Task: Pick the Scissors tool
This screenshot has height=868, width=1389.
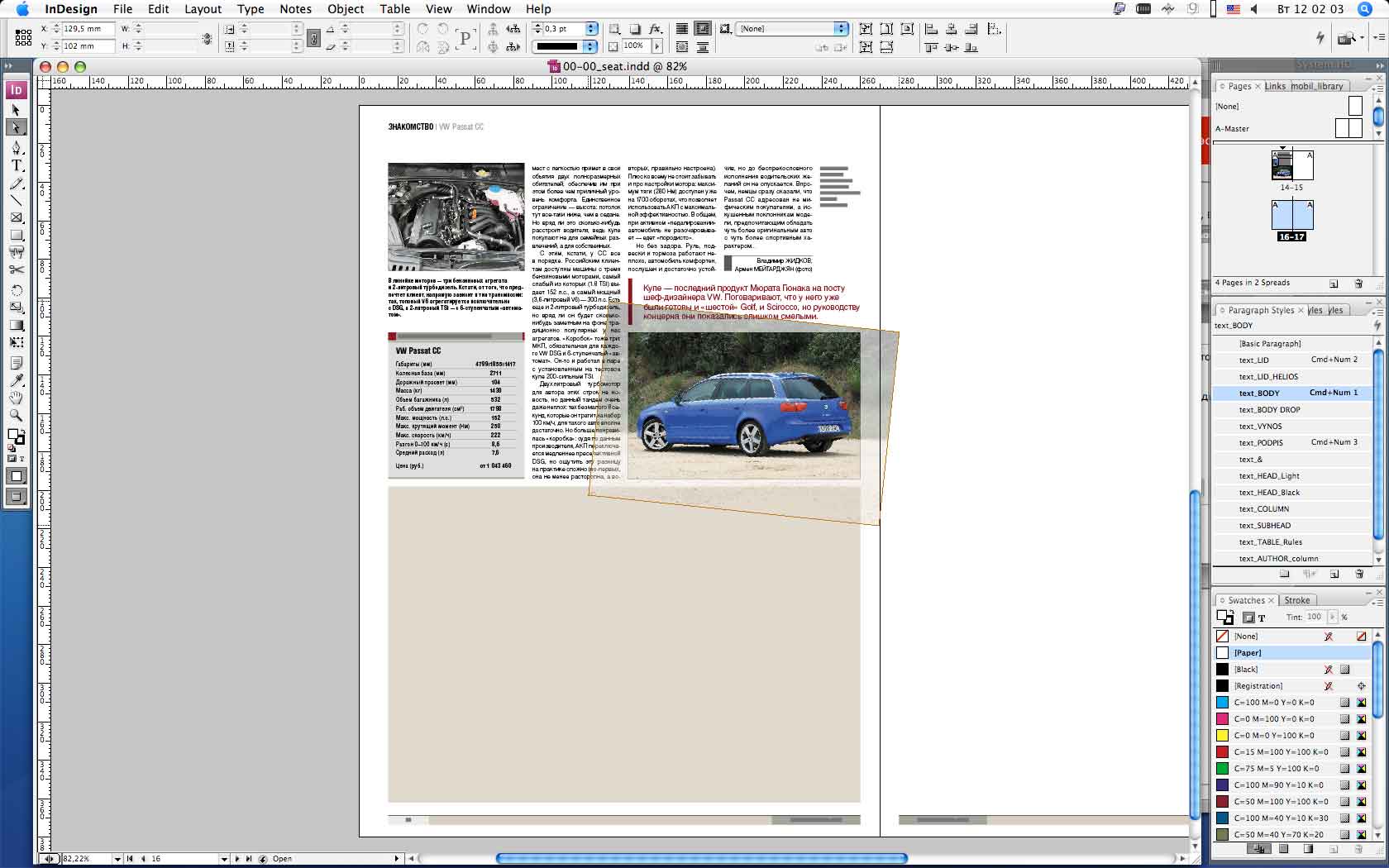Action: [16, 269]
